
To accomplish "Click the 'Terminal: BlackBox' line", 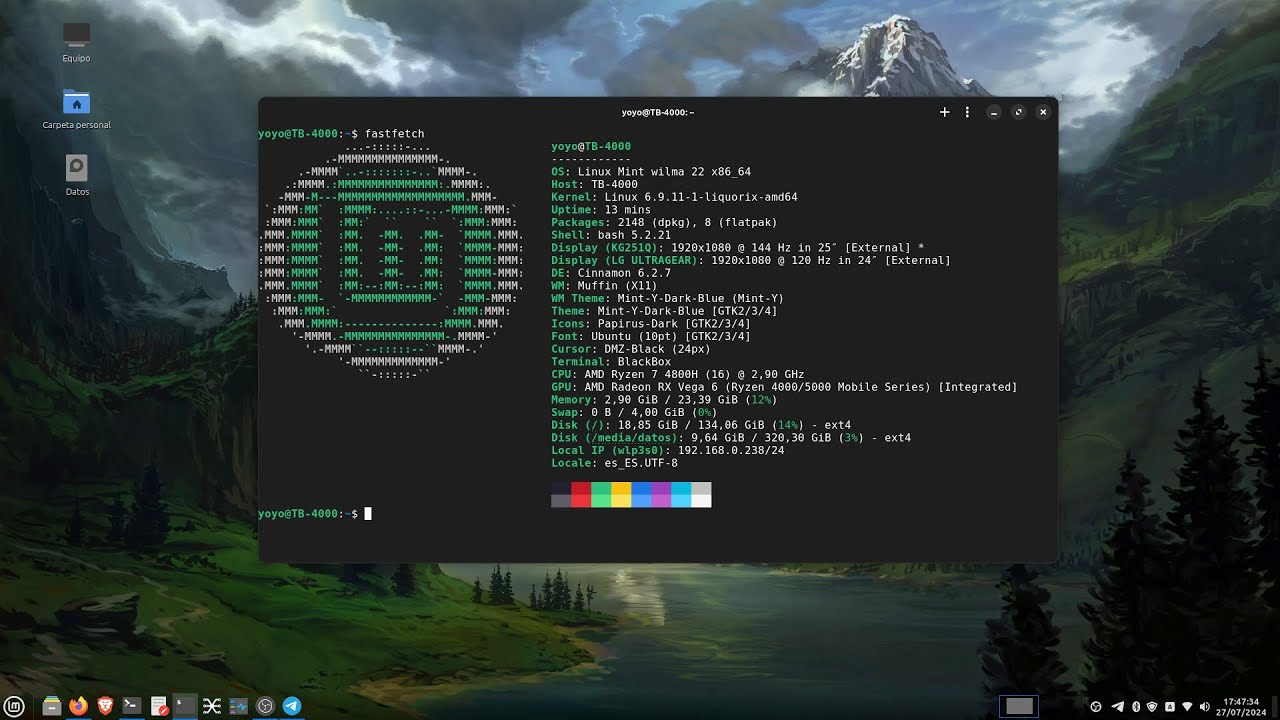I will point(611,362).
